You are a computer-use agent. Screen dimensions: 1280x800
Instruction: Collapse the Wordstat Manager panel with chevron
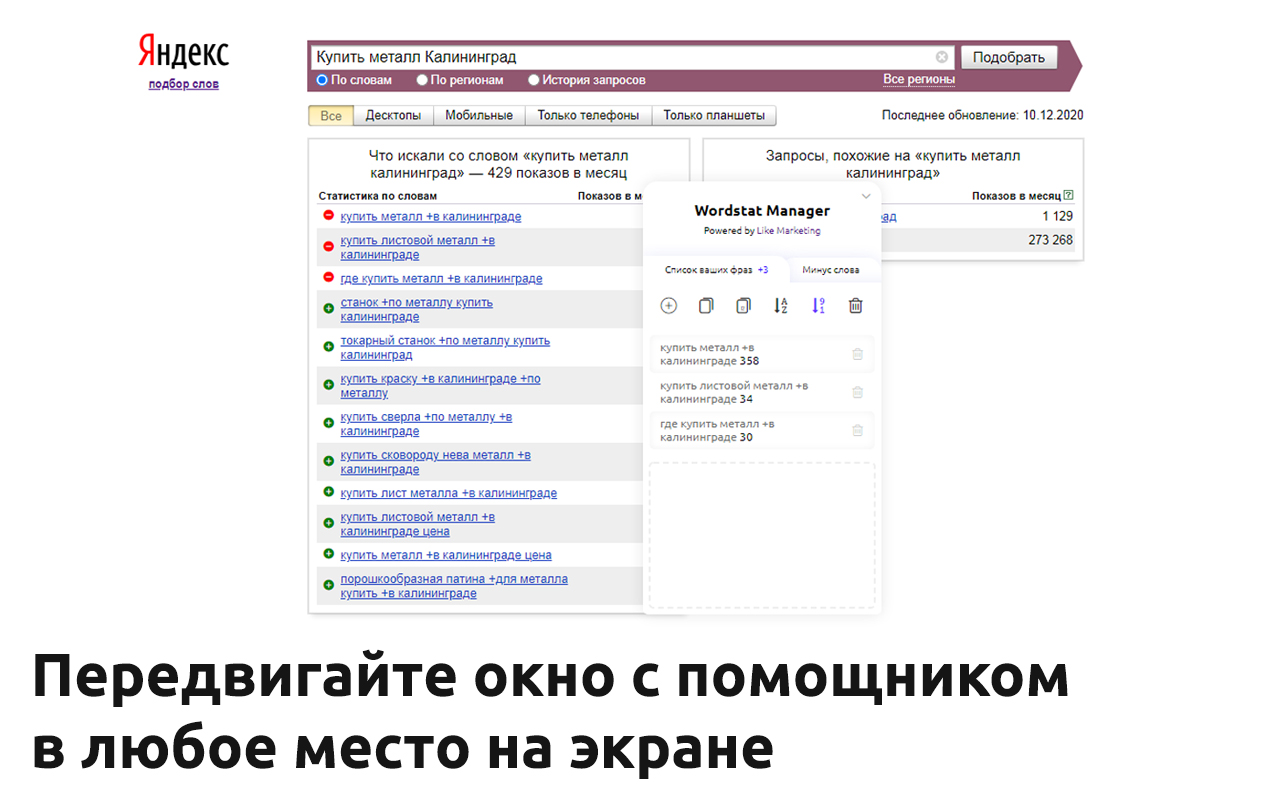tap(866, 196)
